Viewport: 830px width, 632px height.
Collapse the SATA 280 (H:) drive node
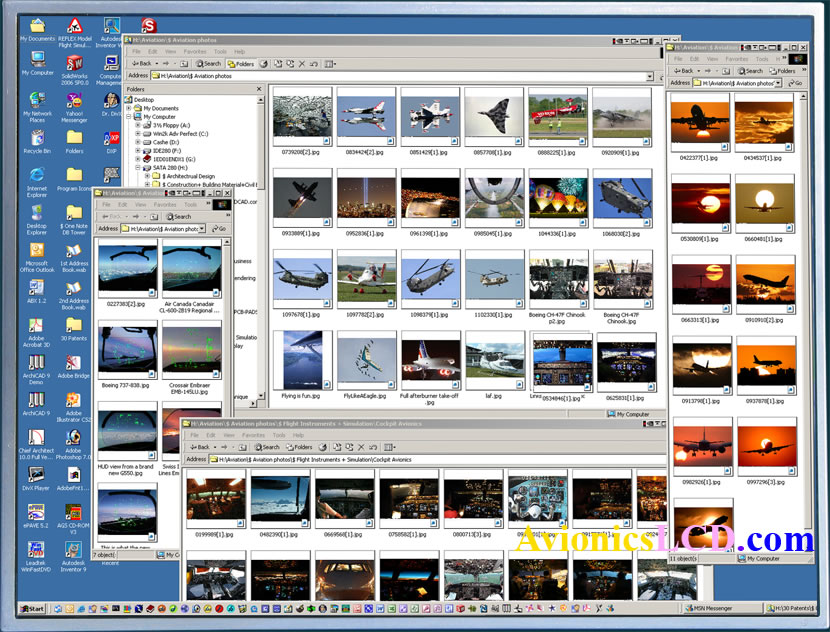click(138, 167)
